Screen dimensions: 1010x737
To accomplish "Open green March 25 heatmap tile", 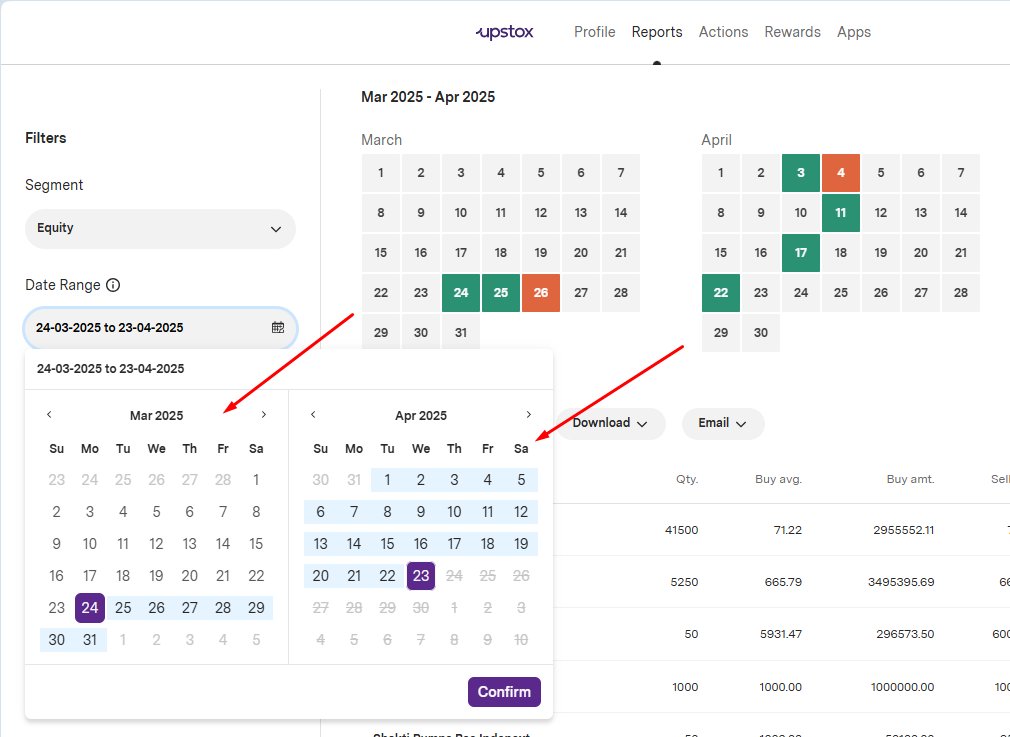I will (x=500, y=292).
